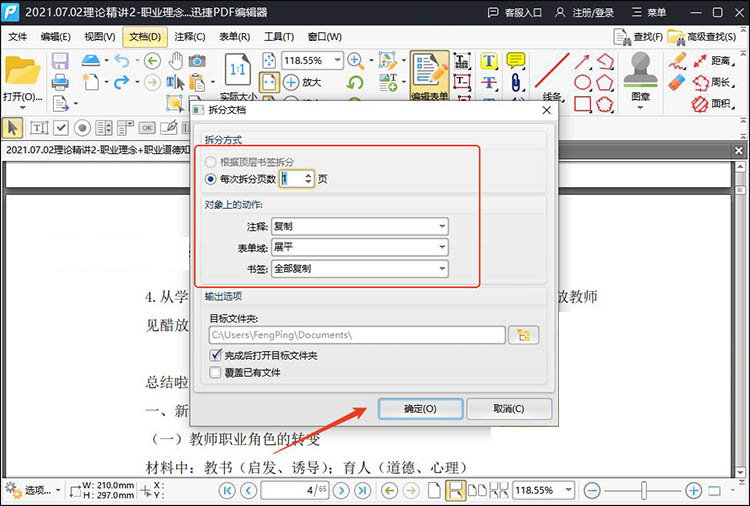The height and width of the screenshot is (506, 750).
Task: Click the 取消(C) cancel button
Action: [509, 408]
